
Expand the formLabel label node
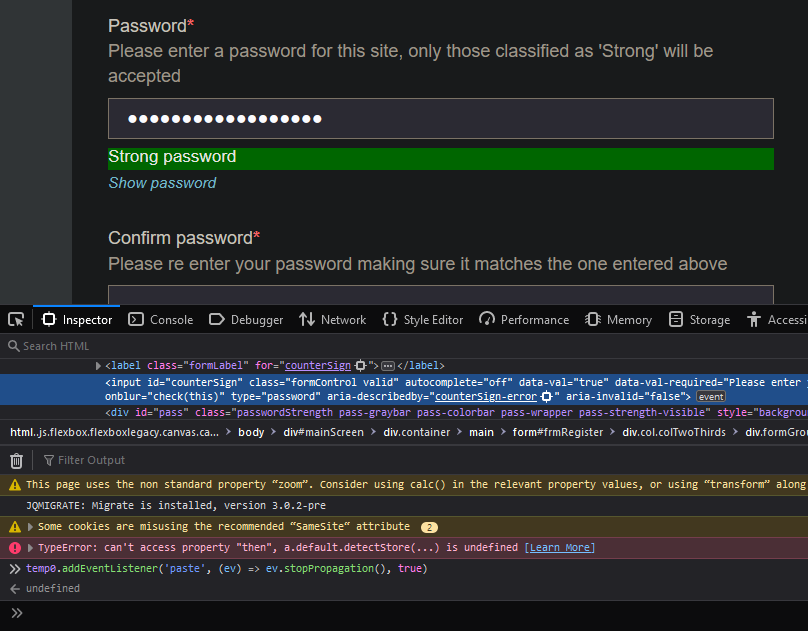click(98, 366)
